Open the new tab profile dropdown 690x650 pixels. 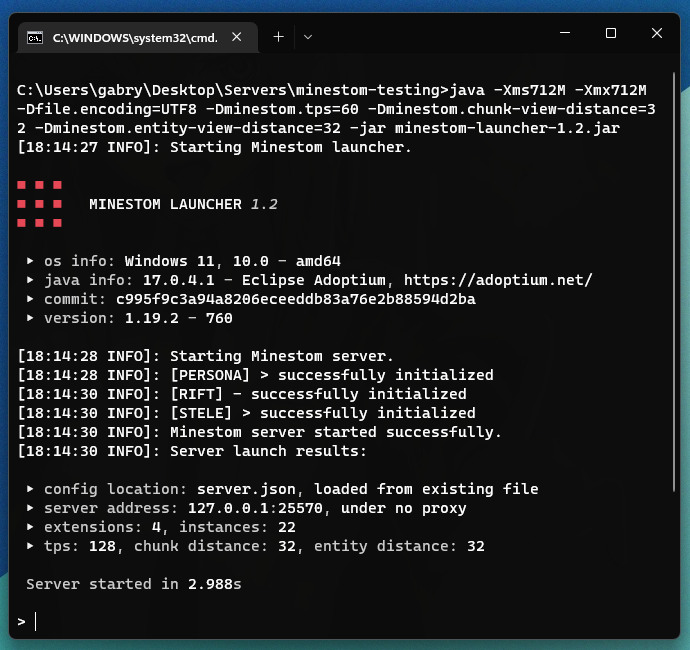[308, 37]
